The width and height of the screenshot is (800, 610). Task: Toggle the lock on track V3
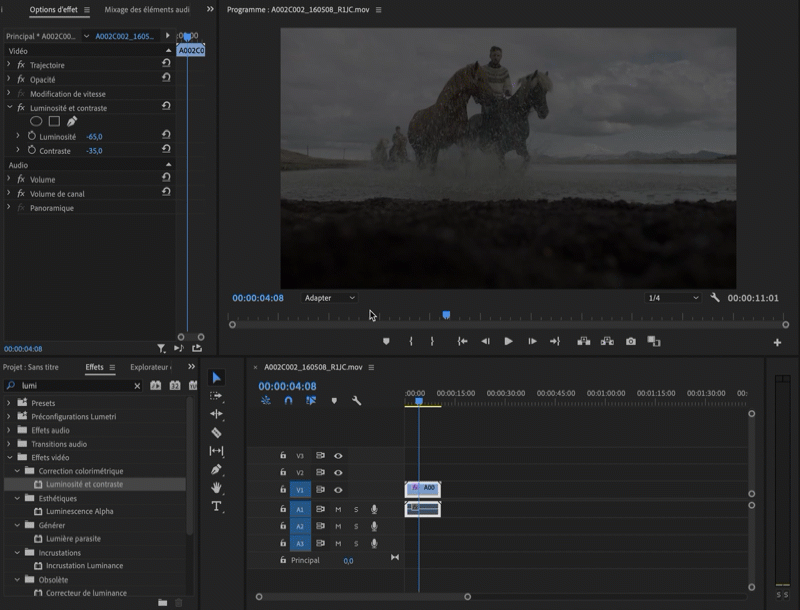(x=283, y=456)
